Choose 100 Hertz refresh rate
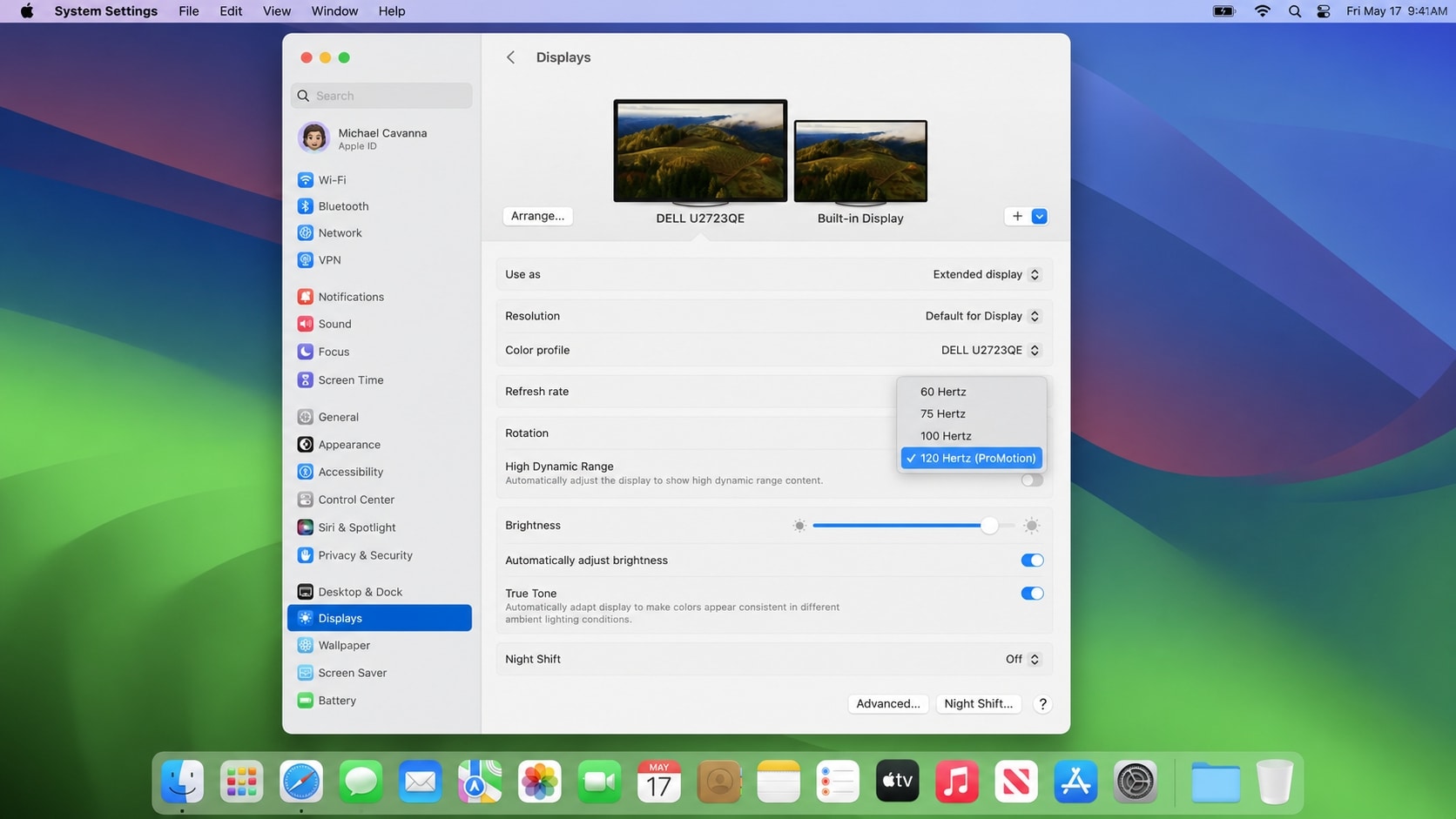1456x819 pixels. click(972, 436)
